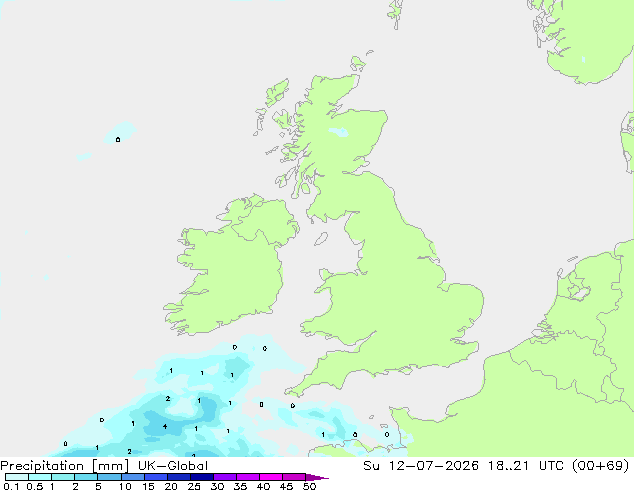This screenshot has width=634, height=490.
Task: Click the legend scale label '15'
Action: coord(148,486)
